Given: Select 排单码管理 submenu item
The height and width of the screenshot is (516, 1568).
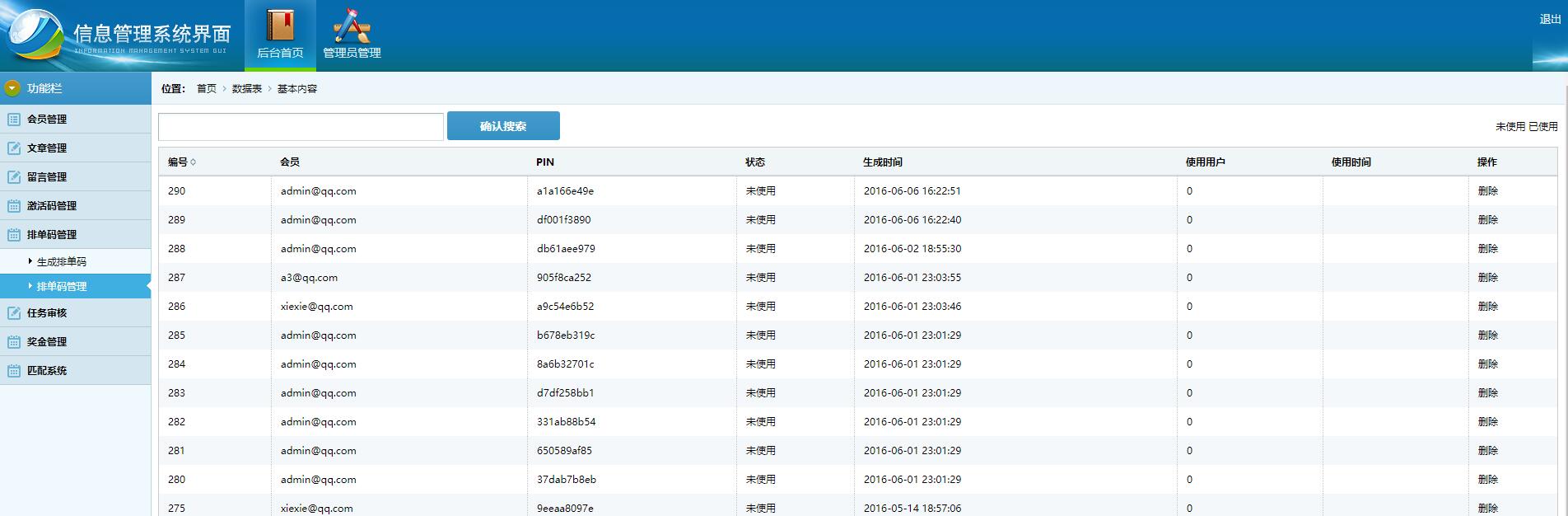Looking at the screenshot, I should (62, 287).
